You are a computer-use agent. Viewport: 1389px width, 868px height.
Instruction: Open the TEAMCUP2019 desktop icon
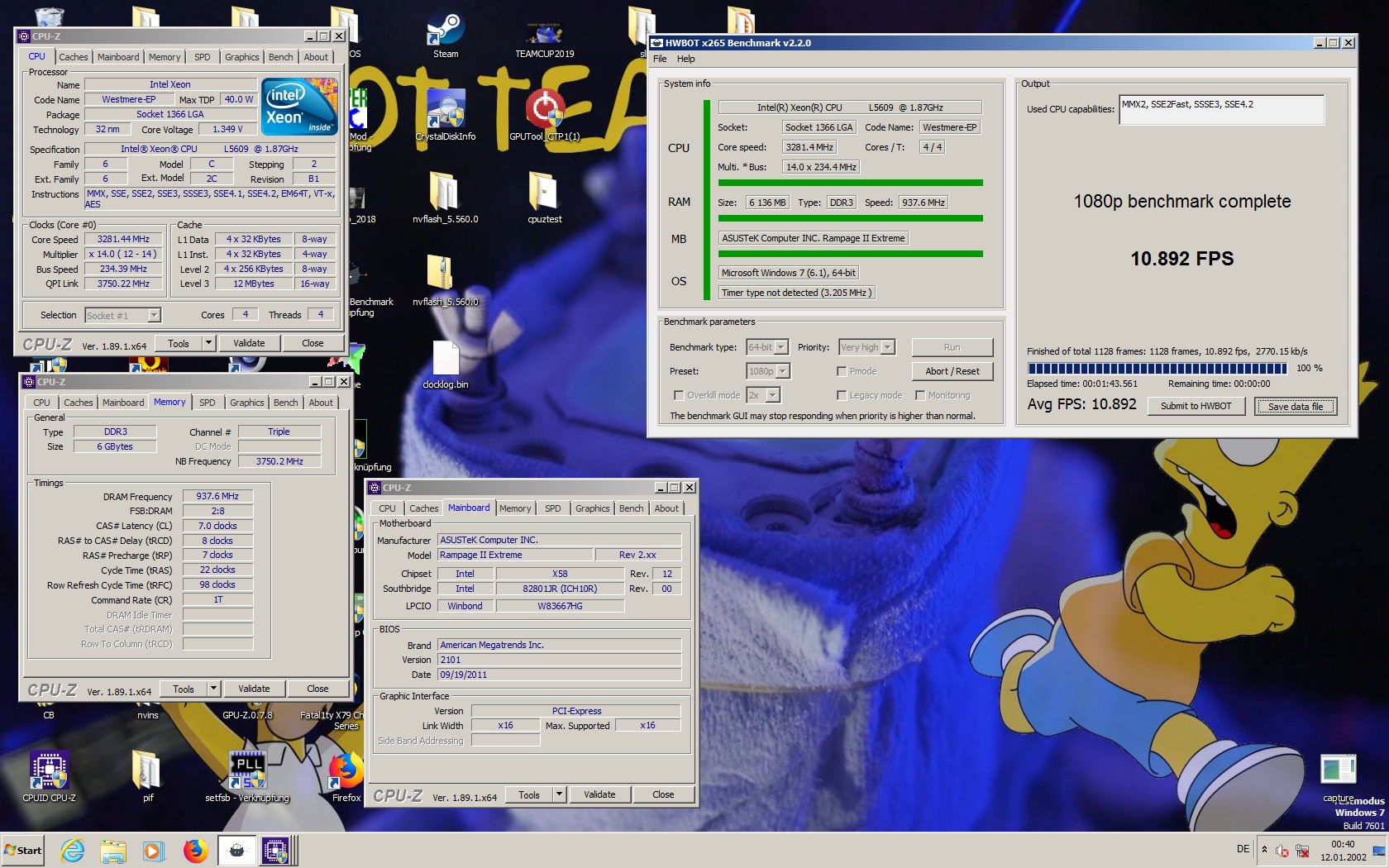coord(544,37)
